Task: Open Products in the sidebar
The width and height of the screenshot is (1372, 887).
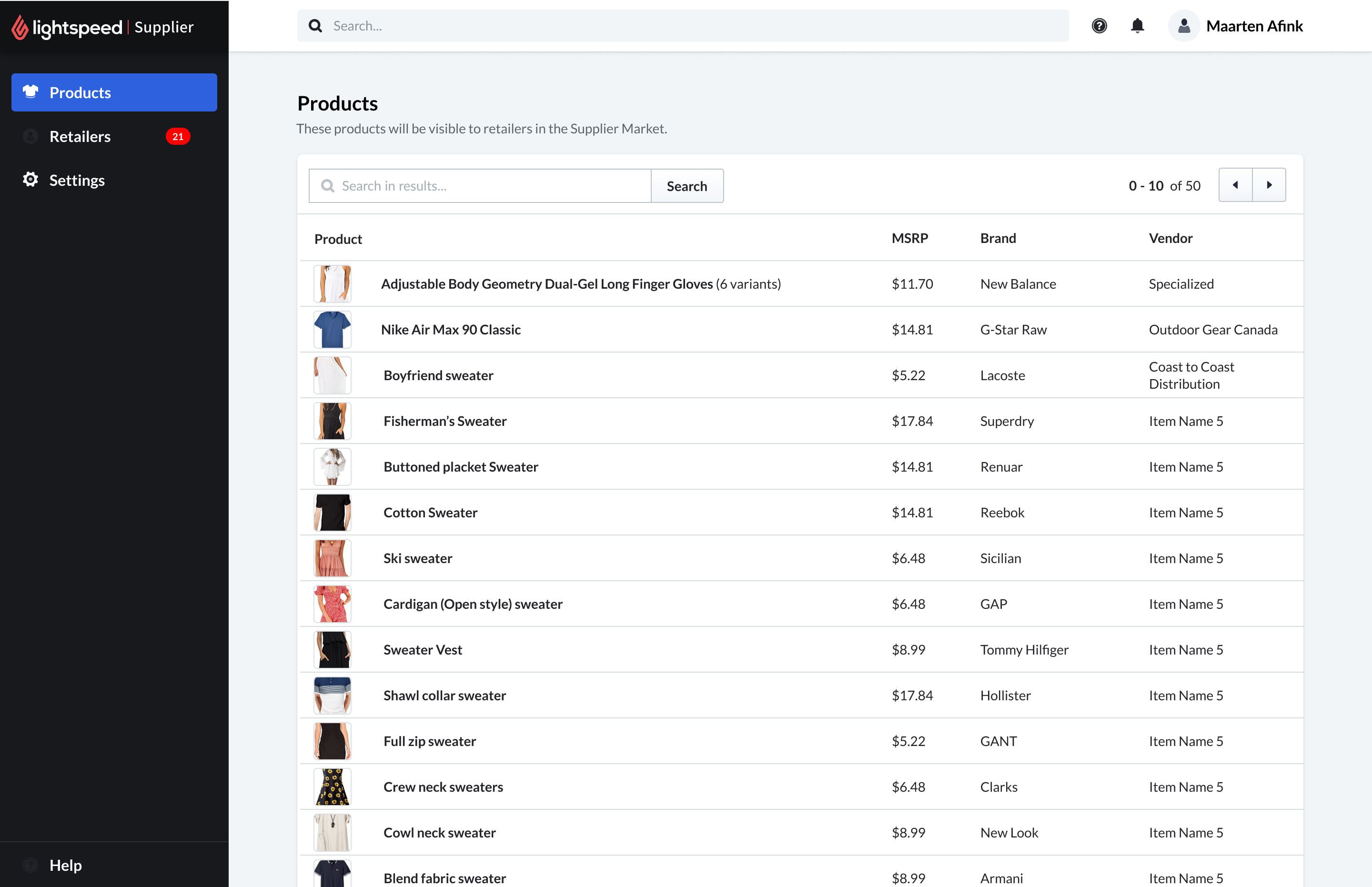Action: (114, 92)
